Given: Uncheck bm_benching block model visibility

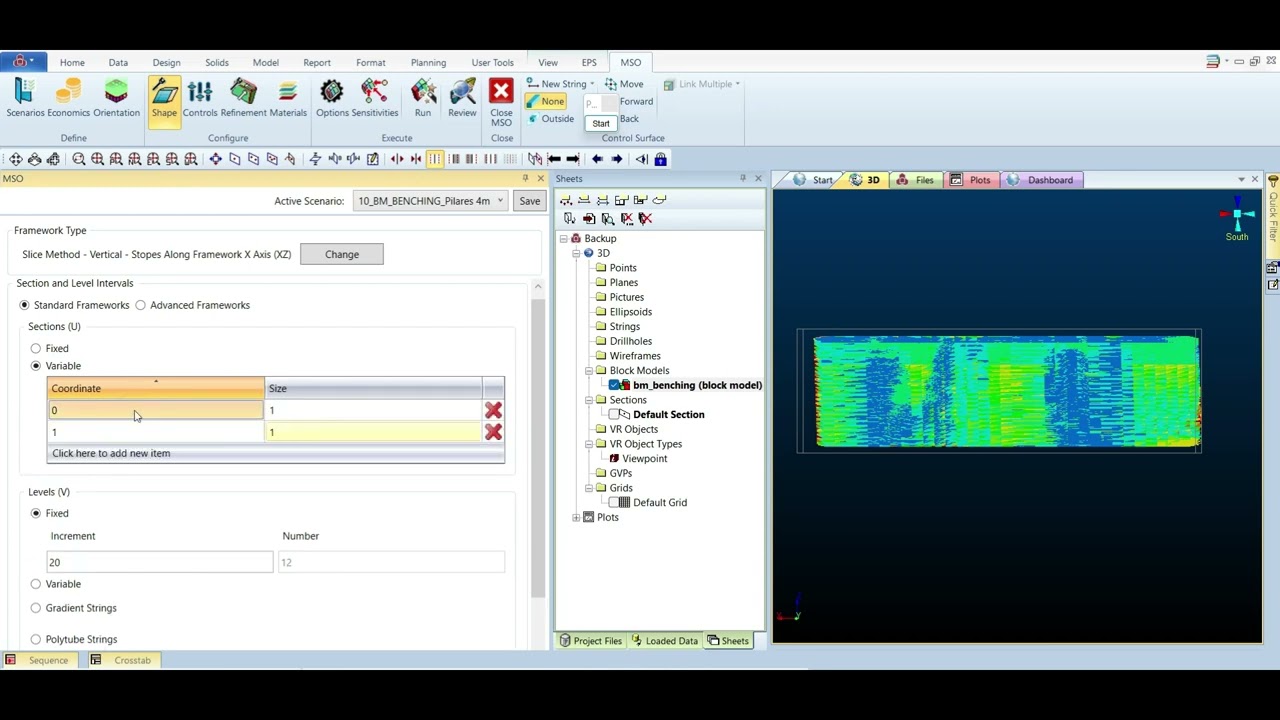Looking at the screenshot, I should (613, 385).
